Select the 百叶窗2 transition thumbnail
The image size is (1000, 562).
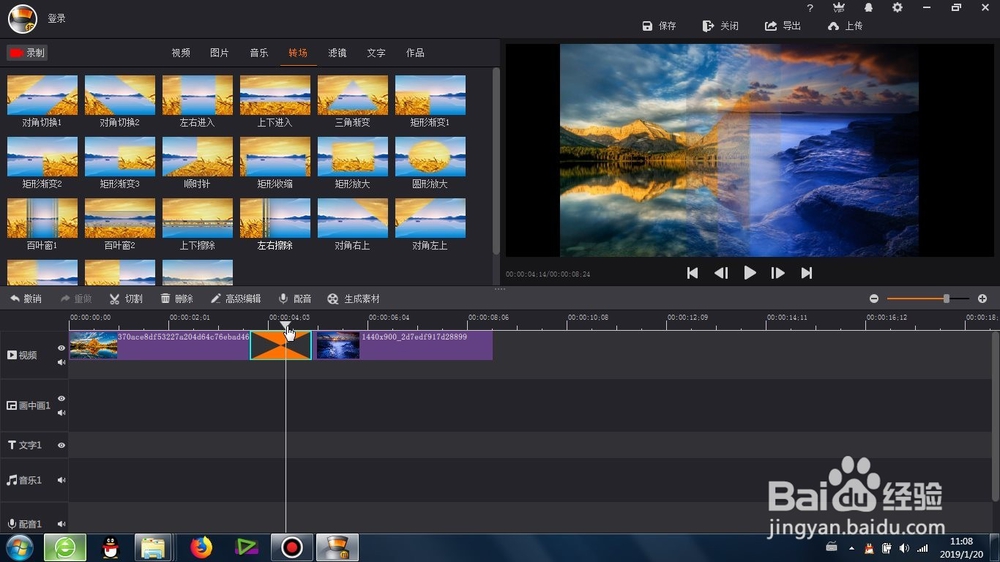tap(120, 218)
